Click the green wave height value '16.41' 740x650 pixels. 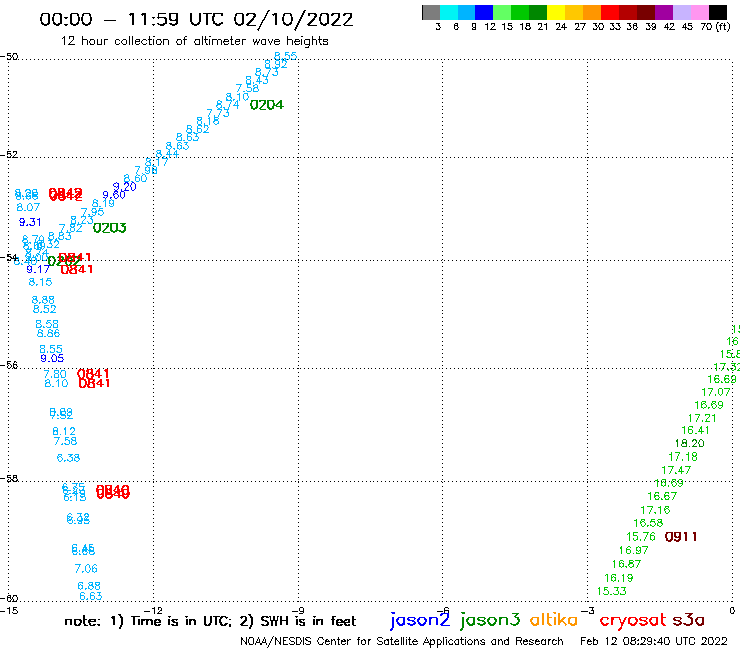[x=695, y=430]
